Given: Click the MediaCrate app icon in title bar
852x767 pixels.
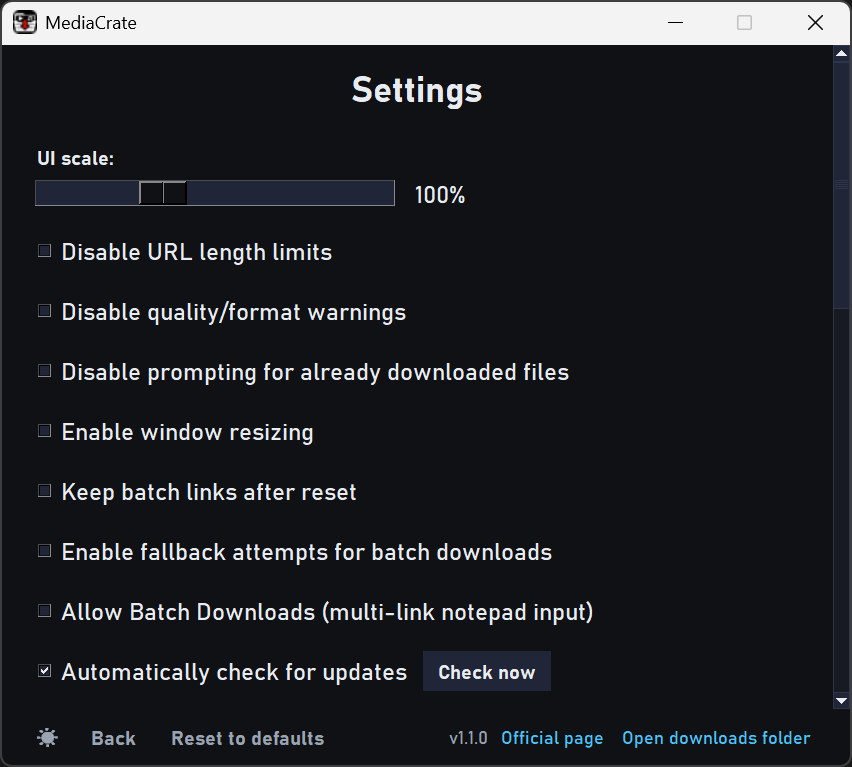Looking at the screenshot, I should click(24, 22).
